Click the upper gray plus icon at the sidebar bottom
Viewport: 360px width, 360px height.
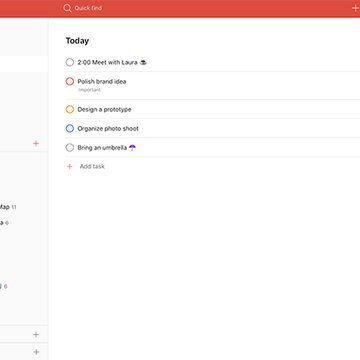[36, 334]
